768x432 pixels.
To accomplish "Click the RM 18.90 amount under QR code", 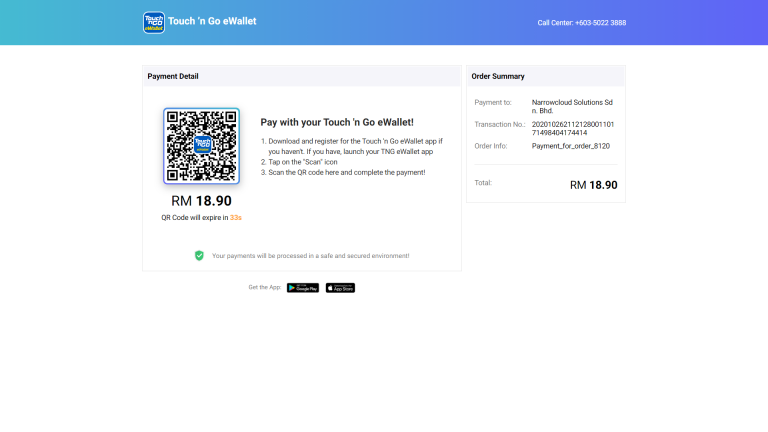I will [201, 201].
